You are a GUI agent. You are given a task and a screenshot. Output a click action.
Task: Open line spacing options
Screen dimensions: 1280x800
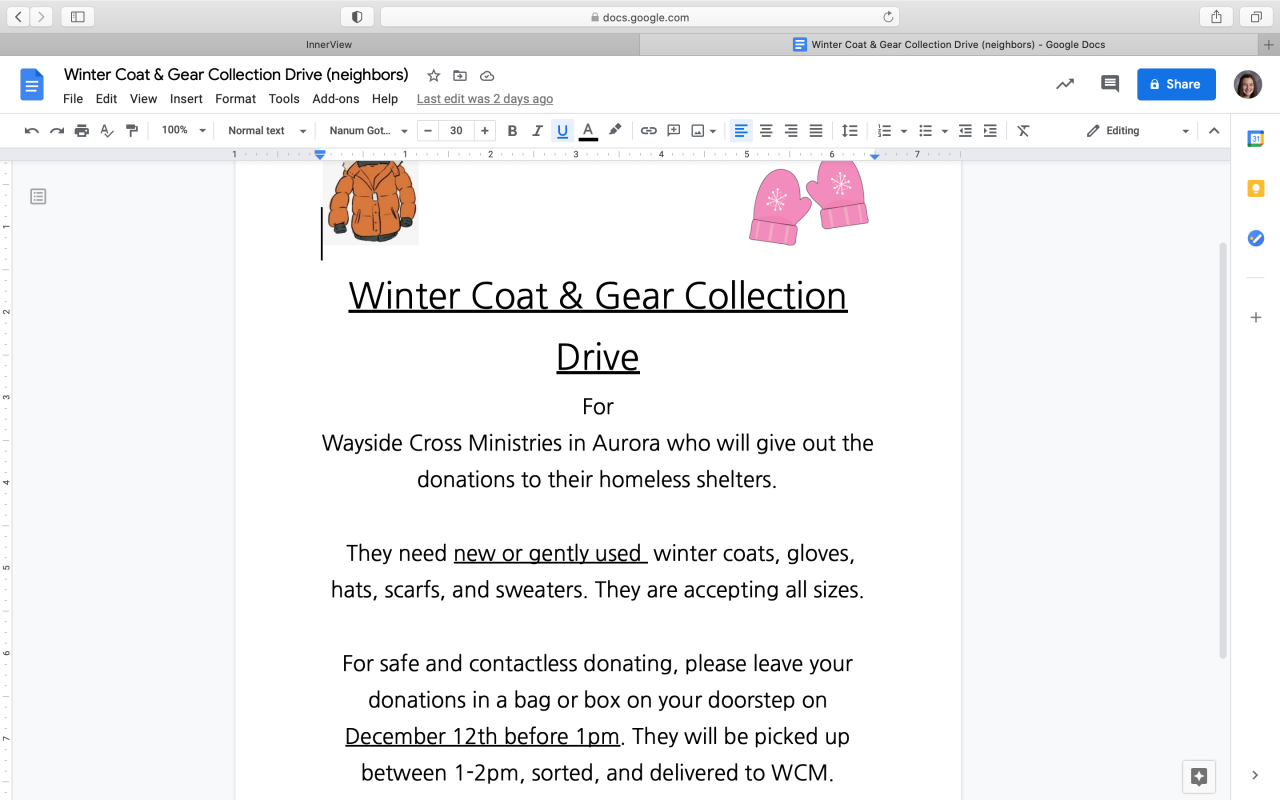[x=849, y=131]
